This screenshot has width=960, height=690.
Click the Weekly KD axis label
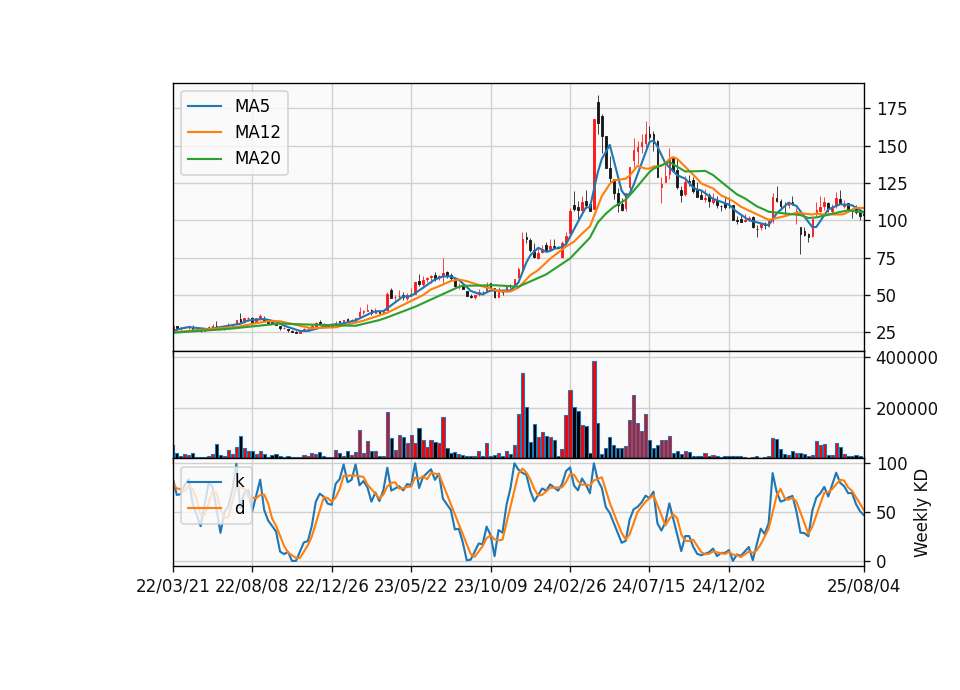[921, 514]
